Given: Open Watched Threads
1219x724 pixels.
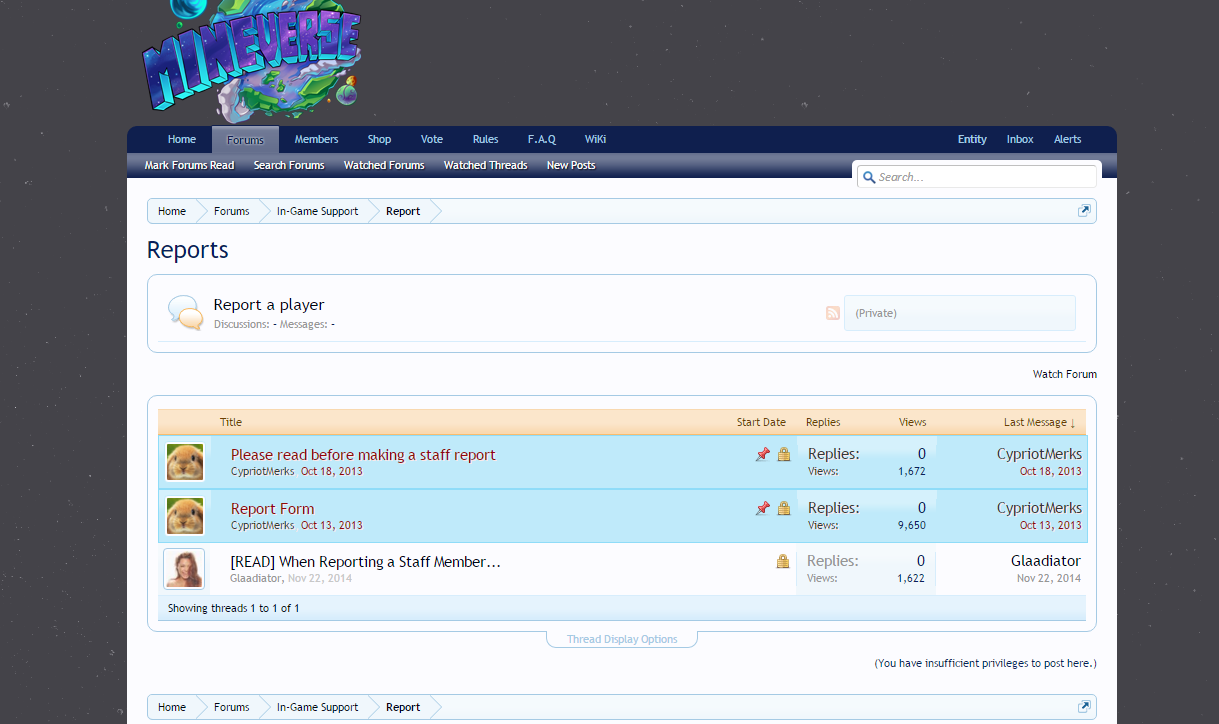Looking at the screenshot, I should pos(485,165).
